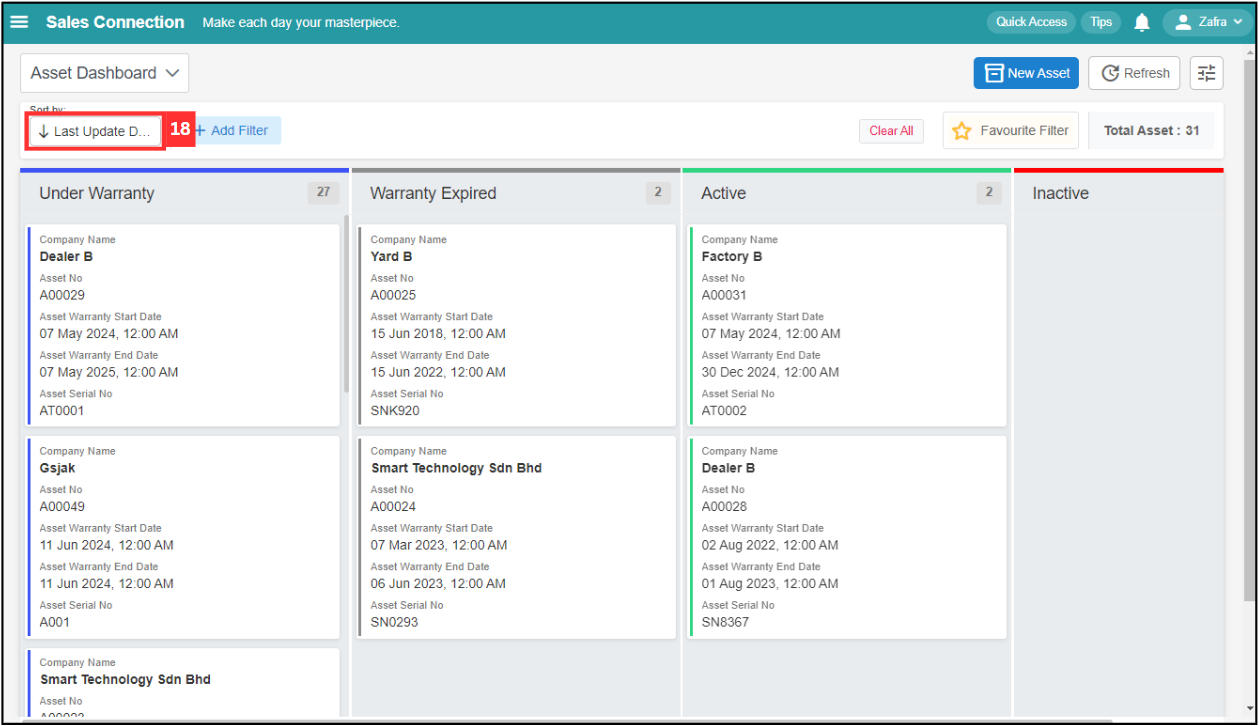Image resolution: width=1259 pixels, height=726 pixels.
Task: Open the Yard B asset card
Action: tap(517, 325)
